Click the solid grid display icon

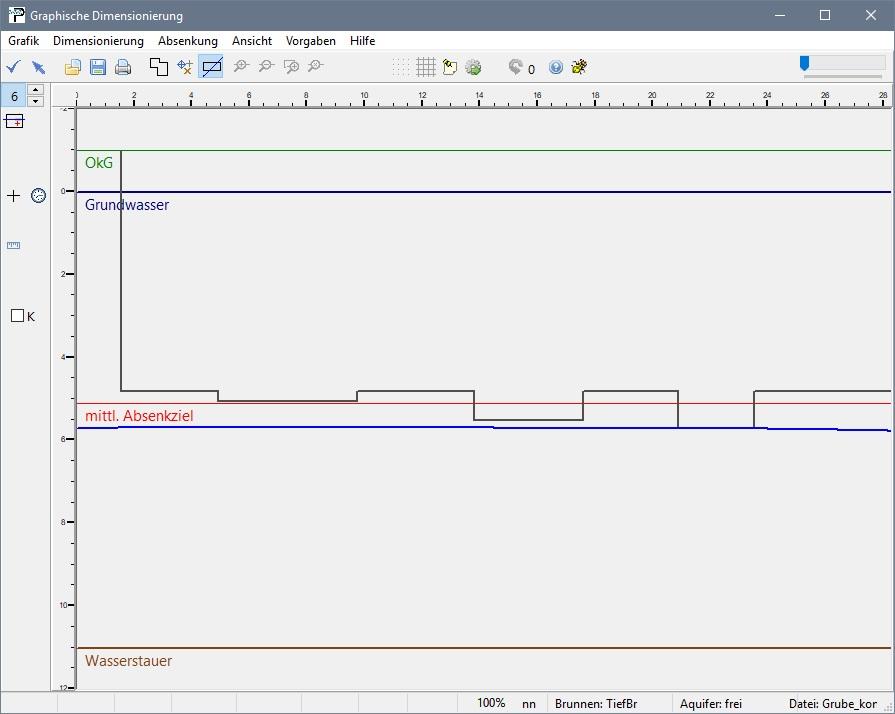(426, 67)
